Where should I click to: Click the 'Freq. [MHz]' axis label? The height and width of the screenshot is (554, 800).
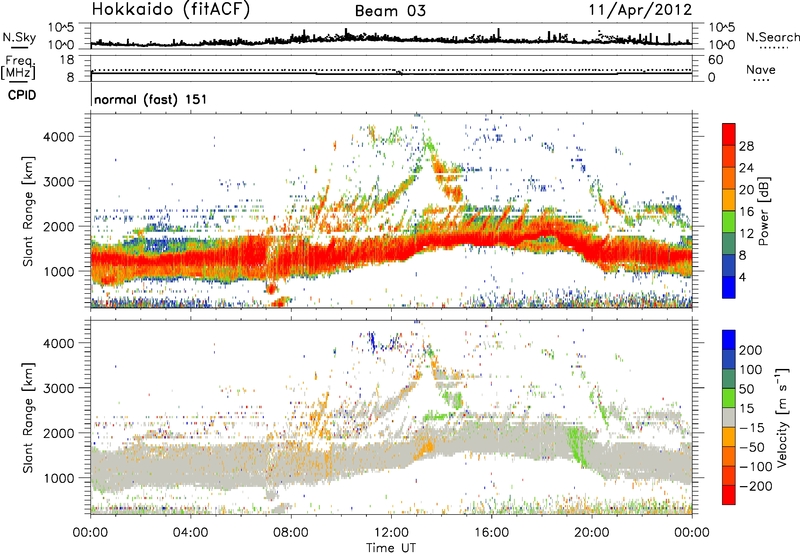point(18,67)
